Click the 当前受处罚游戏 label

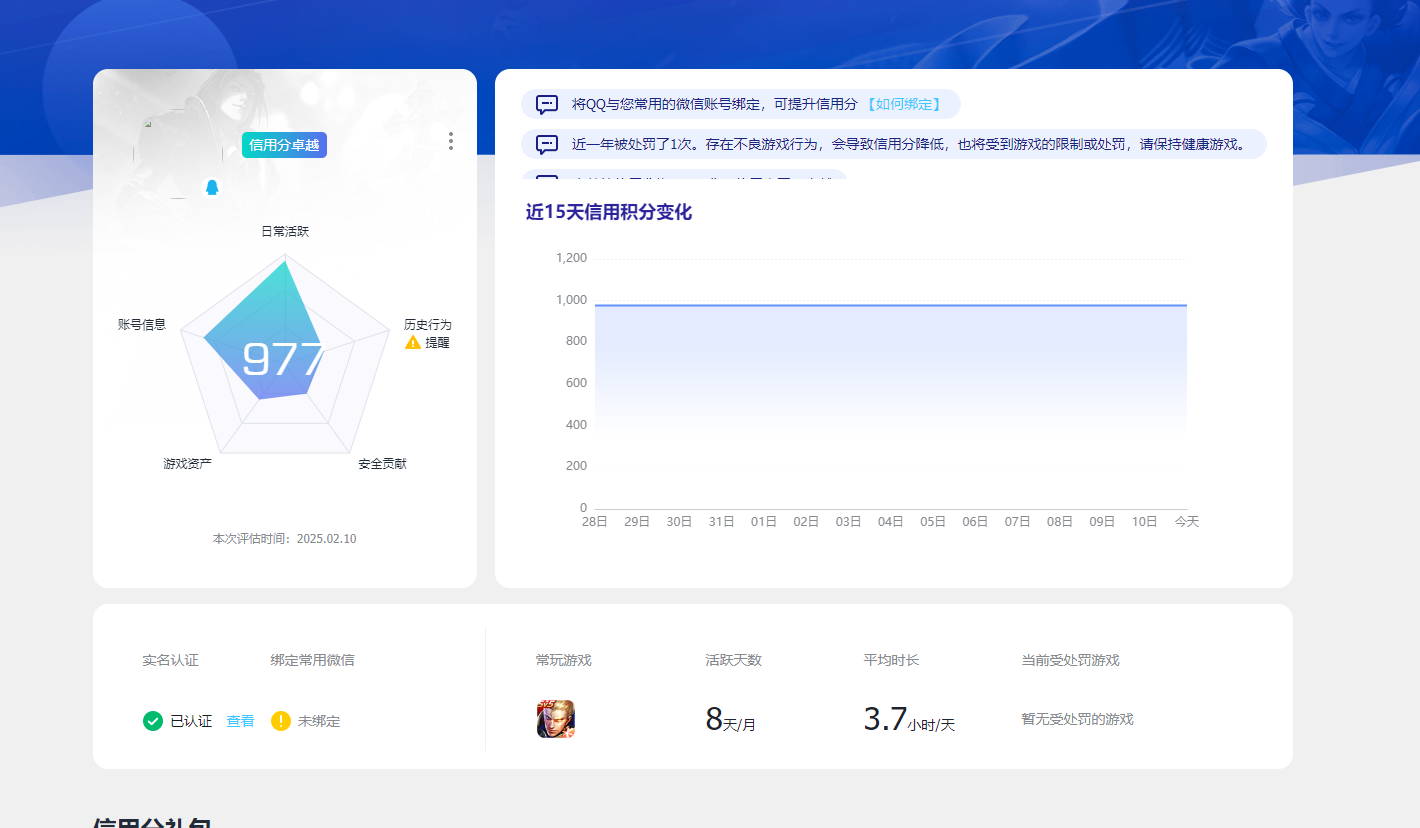(1070, 660)
